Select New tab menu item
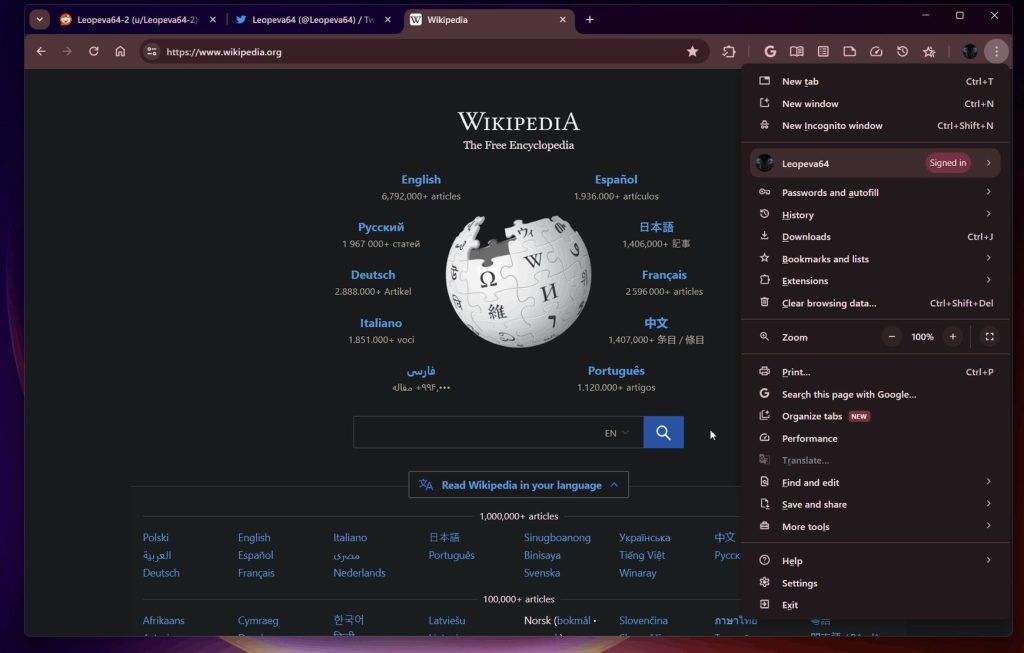This screenshot has width=1024, height=653. pos(875,82)
